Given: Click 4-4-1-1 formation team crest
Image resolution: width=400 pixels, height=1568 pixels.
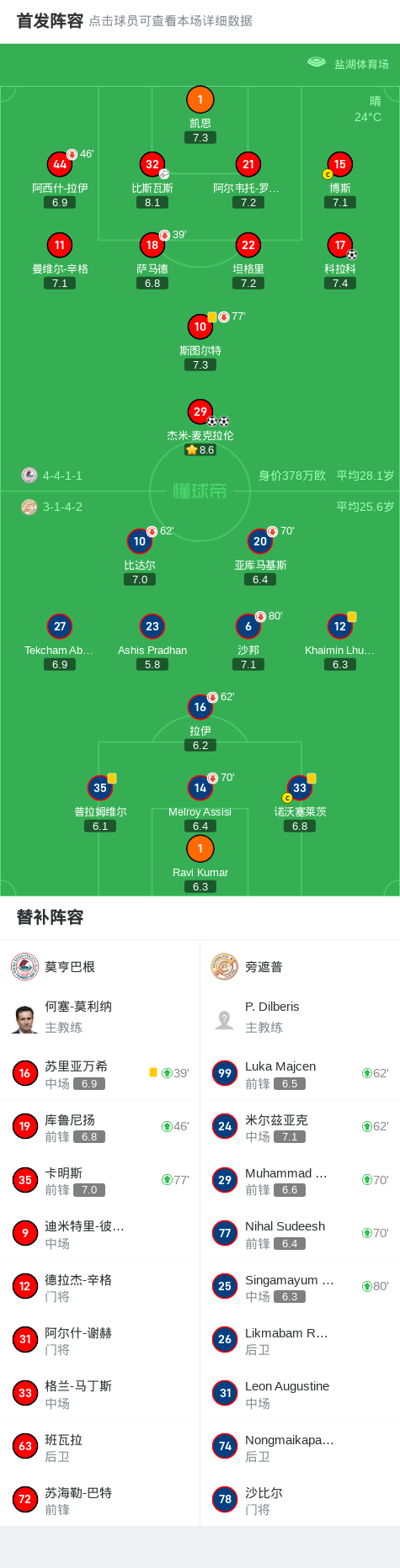Looking at the screenshot, I should coord(29,476).
